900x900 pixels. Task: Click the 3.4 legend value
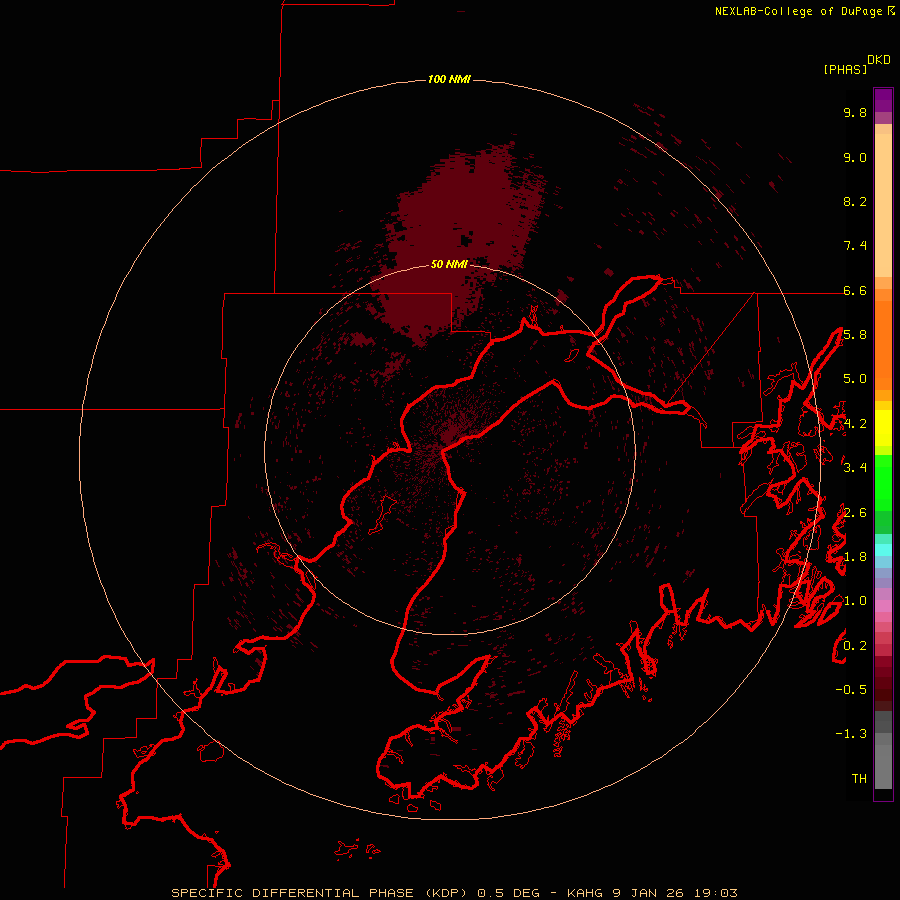855,467
